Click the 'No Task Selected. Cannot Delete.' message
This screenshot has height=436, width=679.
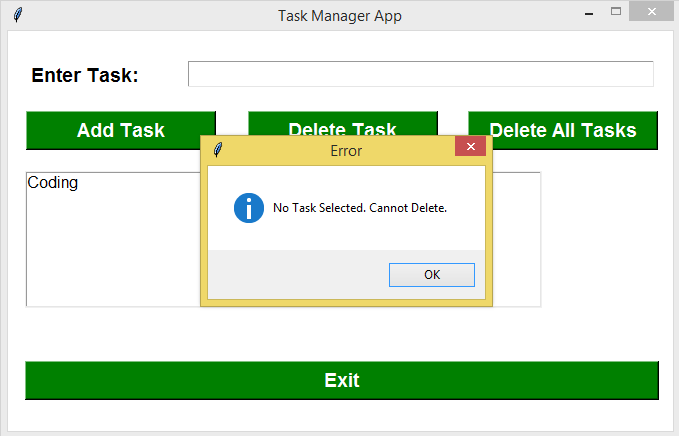click(x=360, y=208)
